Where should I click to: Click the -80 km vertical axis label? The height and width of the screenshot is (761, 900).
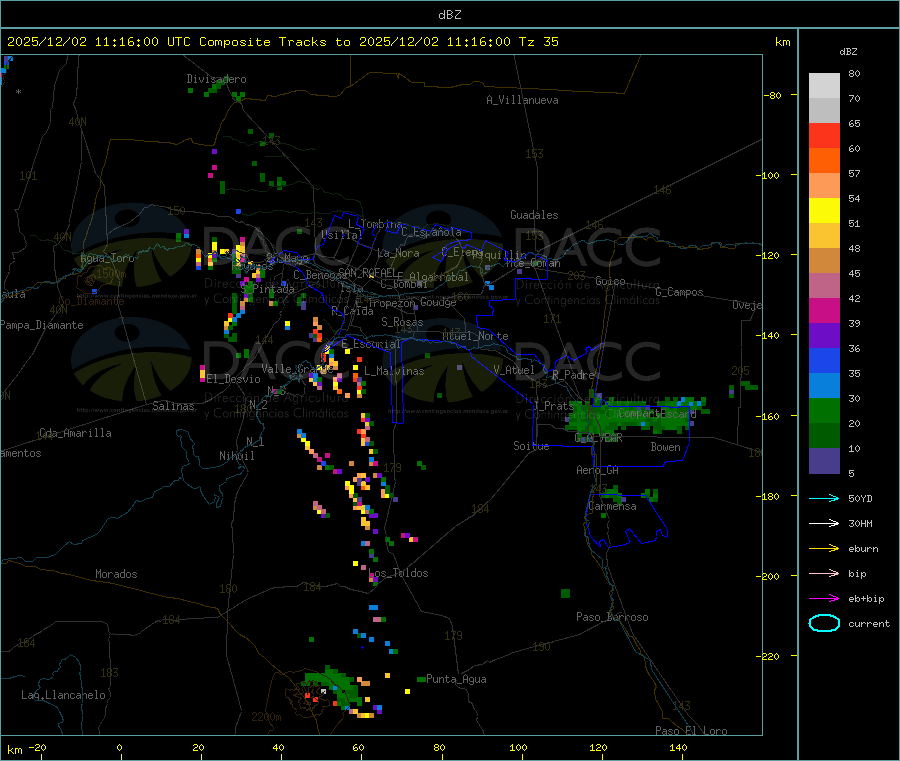click(x=772, y=95)
